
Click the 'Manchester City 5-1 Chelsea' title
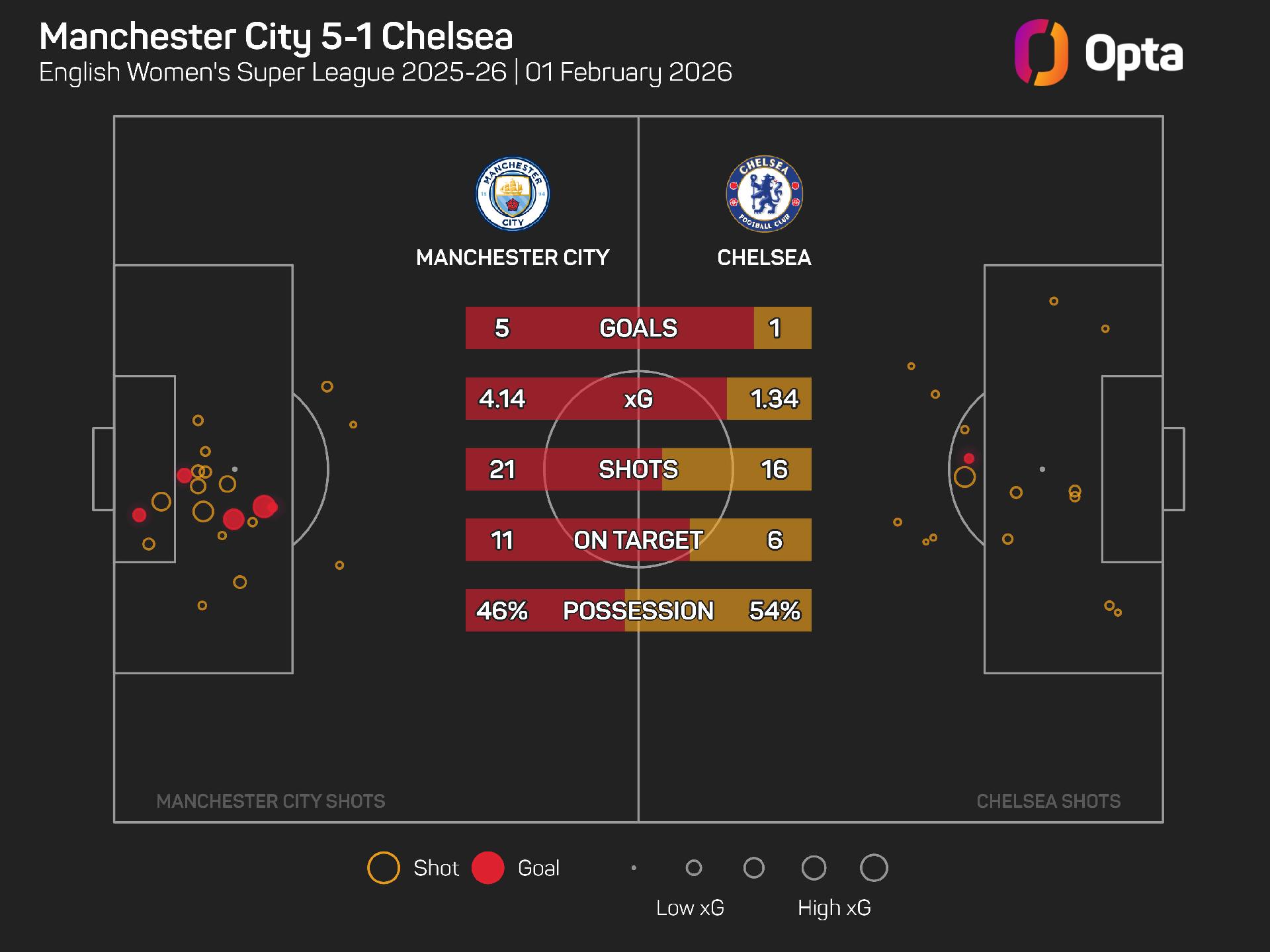tap(276, 36)
